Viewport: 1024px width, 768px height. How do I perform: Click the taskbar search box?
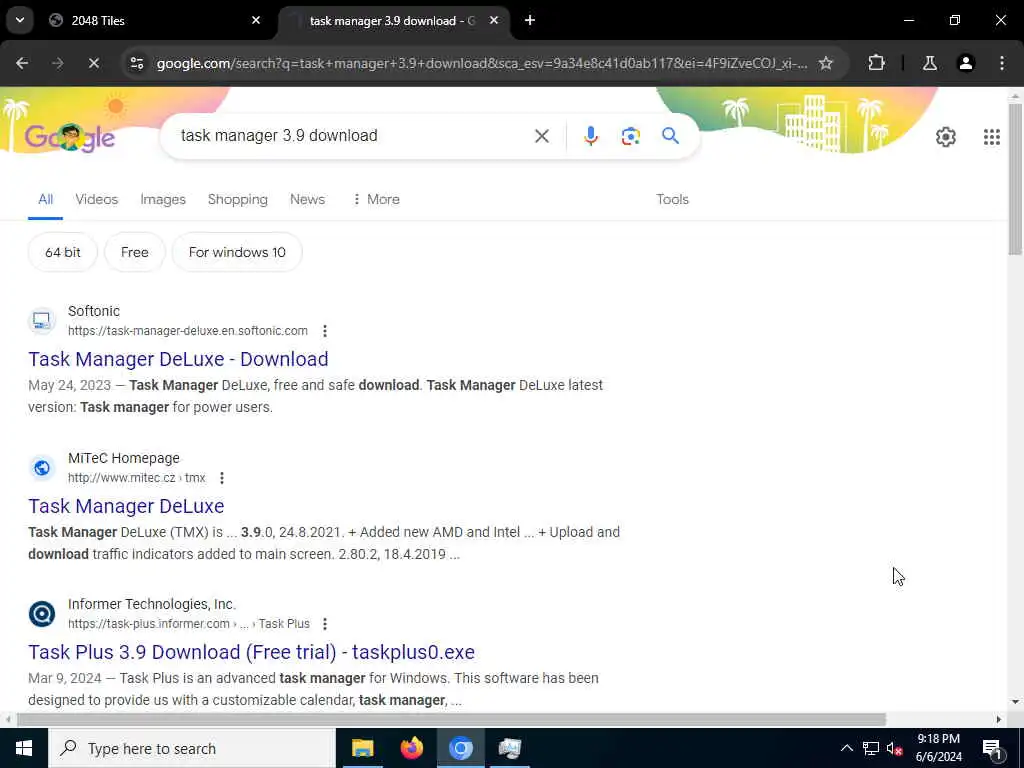click(191, 748)
